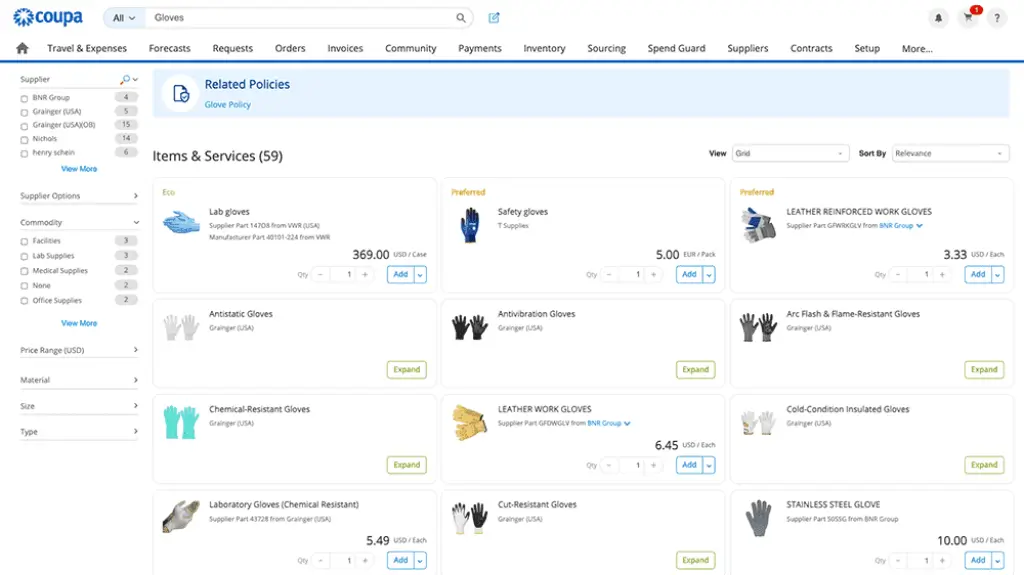Decrease quantity for LEATHER REINFORCED WORK GLOVES
This screenshot has height=575, width=1024.
pos(897,274)
